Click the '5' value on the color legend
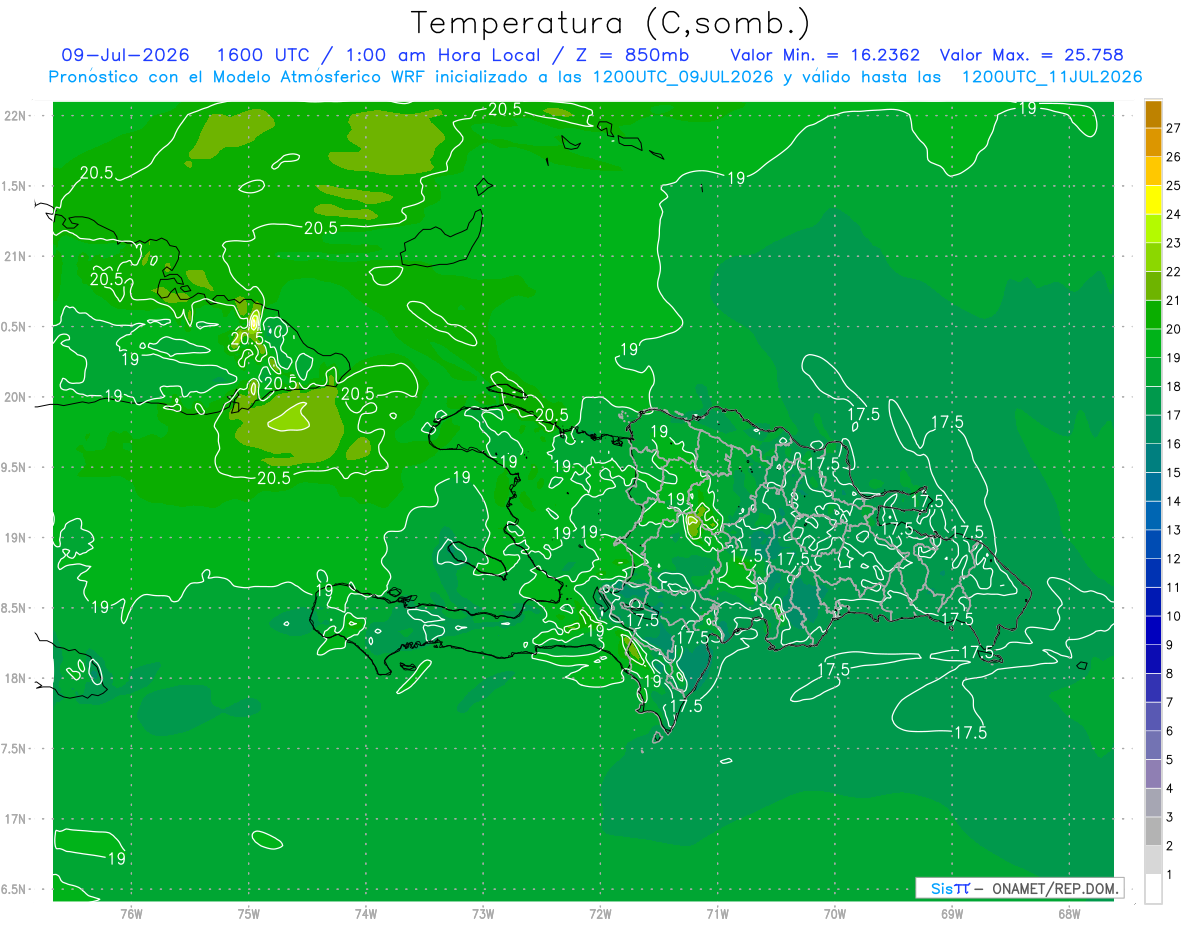 tap(1171, 760)
